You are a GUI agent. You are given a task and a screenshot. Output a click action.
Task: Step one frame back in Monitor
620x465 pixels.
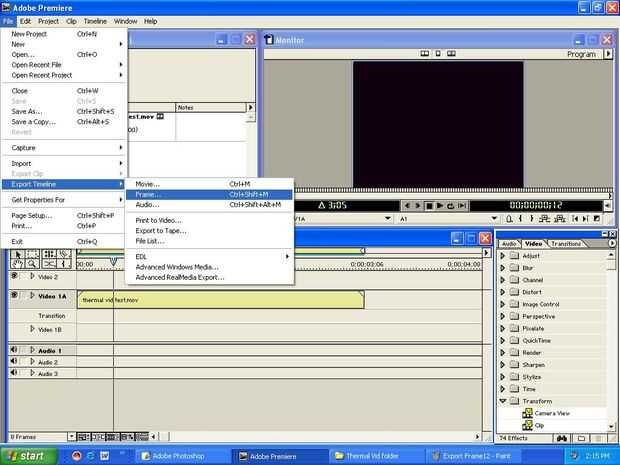407,206
